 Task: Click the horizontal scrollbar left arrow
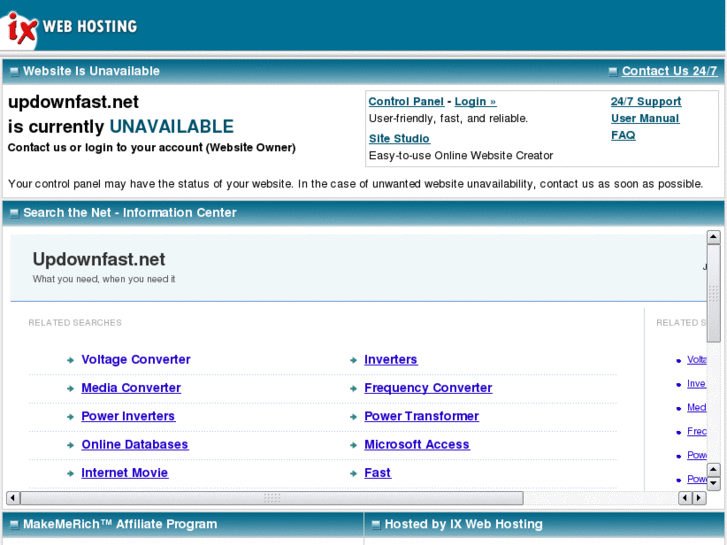[13, 498]
